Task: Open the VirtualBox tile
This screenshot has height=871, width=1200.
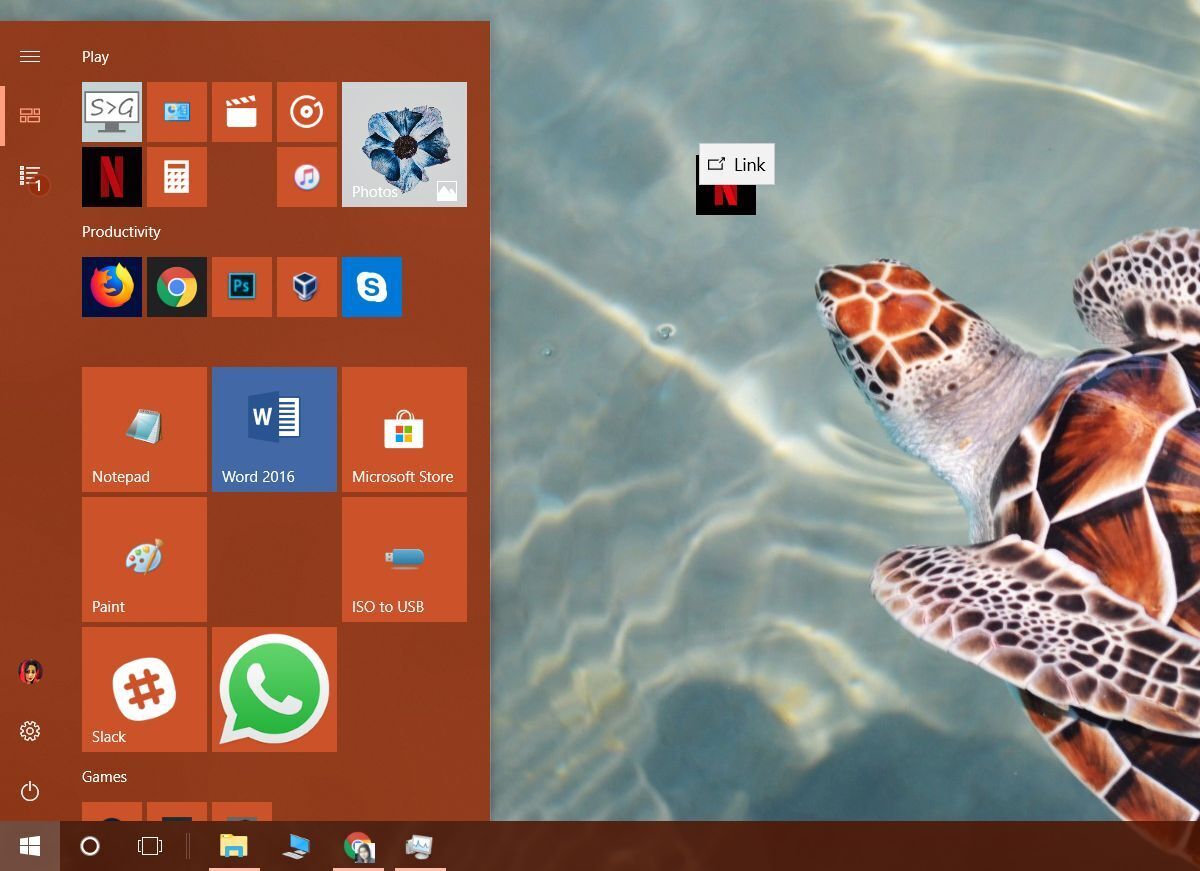Action: pos(306,287)
